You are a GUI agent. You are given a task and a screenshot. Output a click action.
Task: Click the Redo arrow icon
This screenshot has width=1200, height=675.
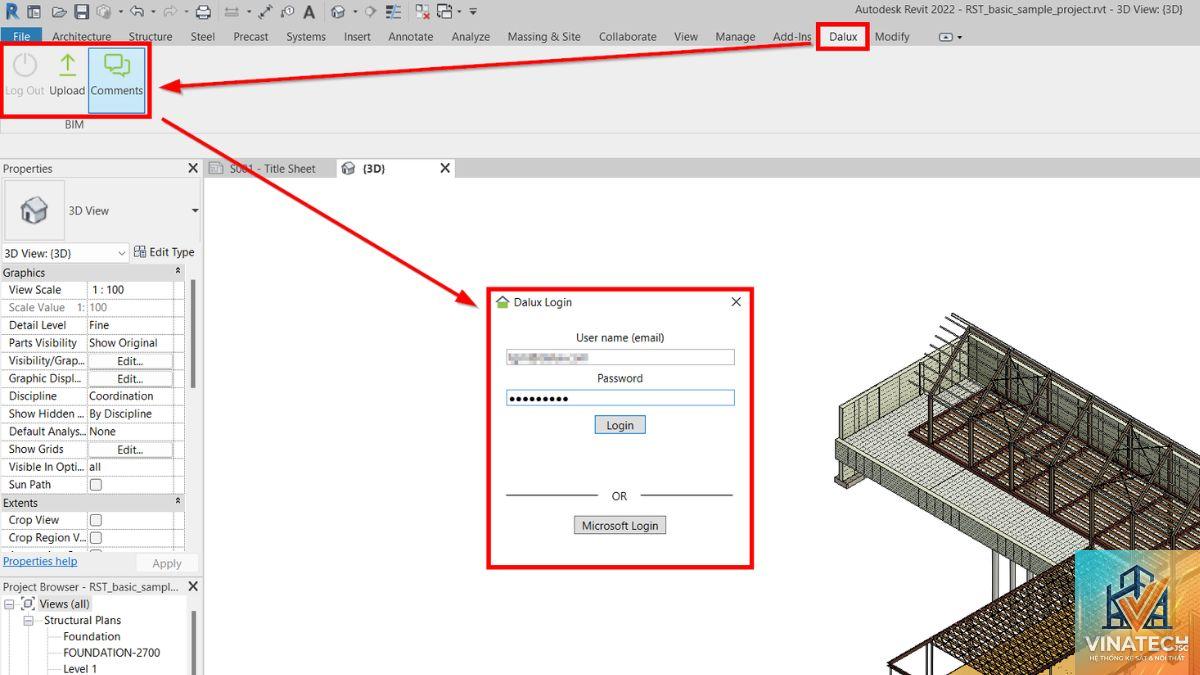pyautogui.click(x=169, y=12)
